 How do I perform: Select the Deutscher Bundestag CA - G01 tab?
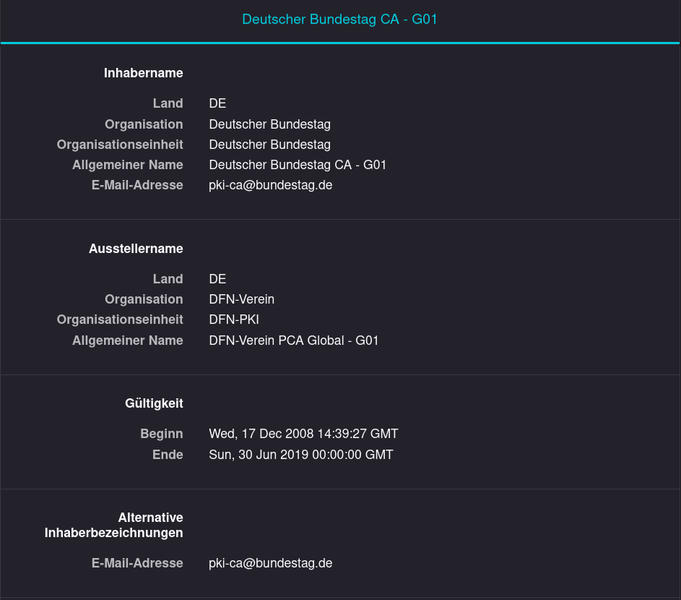click(340, 20)
